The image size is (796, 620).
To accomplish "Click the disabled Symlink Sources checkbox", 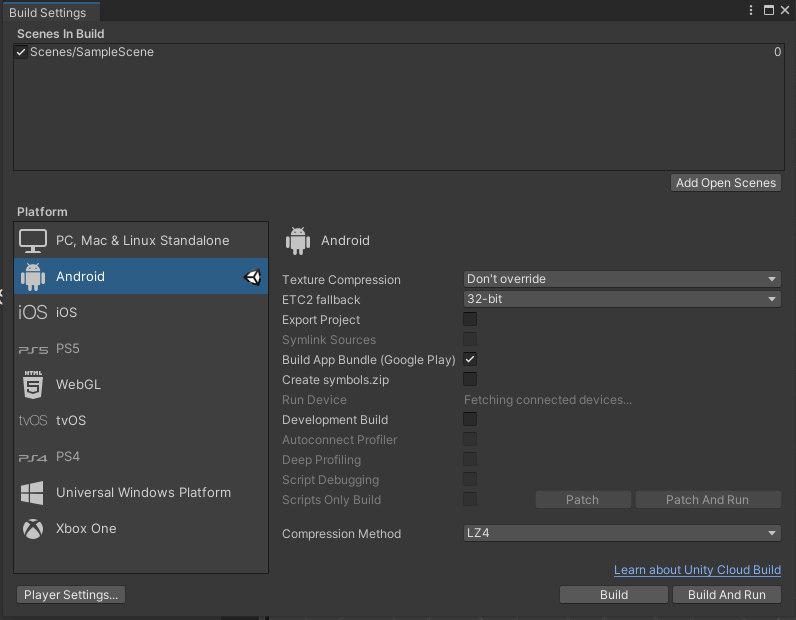I will (470, 339).
